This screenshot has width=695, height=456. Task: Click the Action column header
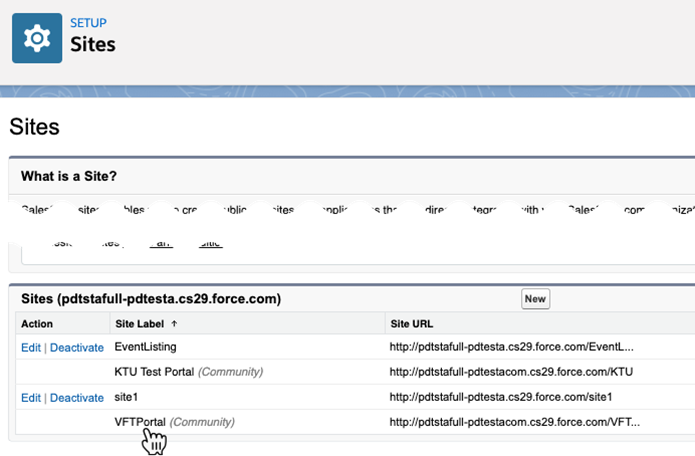tap(37, 324)
